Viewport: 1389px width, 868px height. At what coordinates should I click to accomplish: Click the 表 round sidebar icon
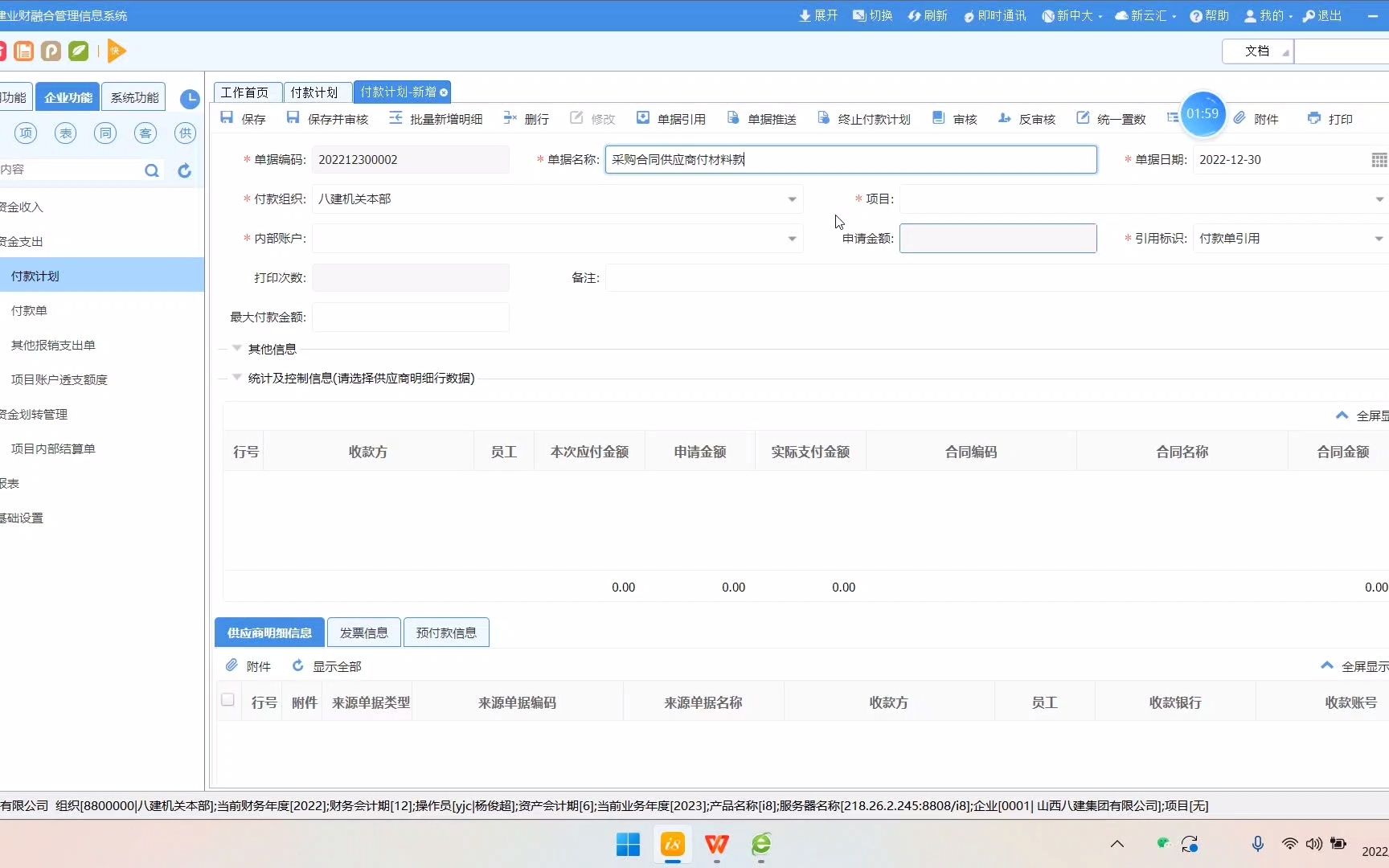(65, 133)
